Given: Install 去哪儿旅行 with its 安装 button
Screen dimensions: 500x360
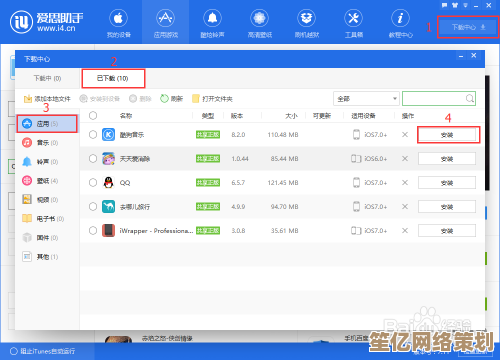Looking at the screenshot, I should (x=447, y=207).
